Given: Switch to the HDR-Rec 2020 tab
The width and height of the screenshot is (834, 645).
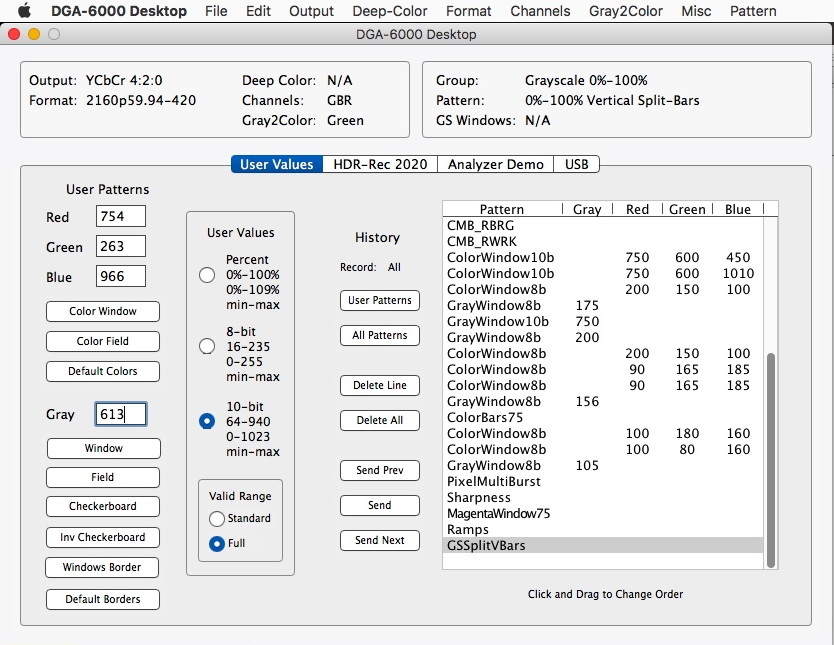Looking at the screenshot, I should 380,164.
